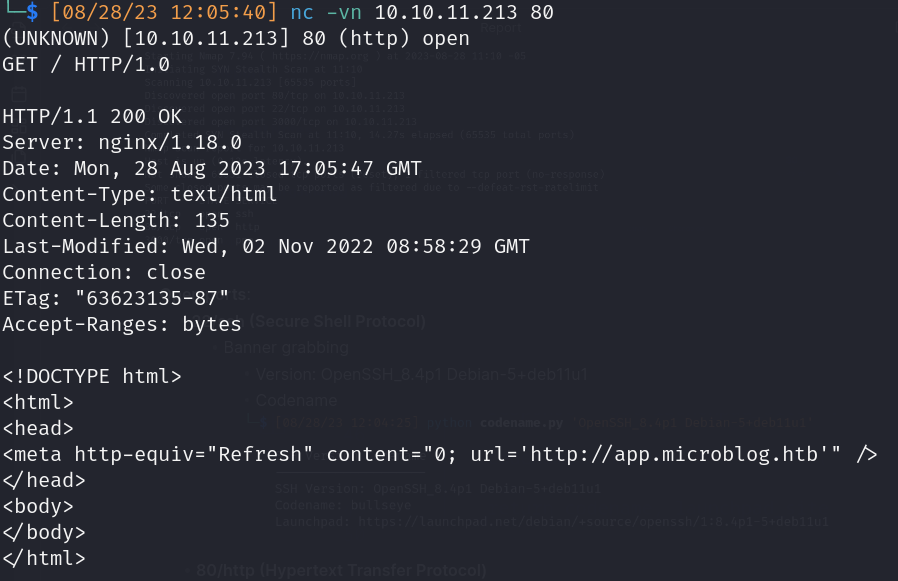
Task: Click the opening <body> tag
Action: [x=38, y=507]
